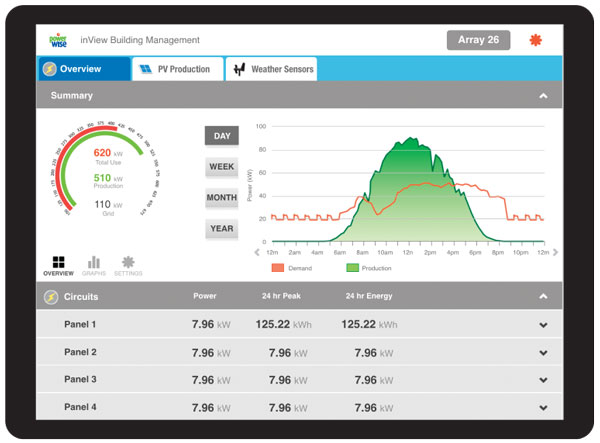
Task: Open settings via the orange gear icon
Action: tap(535, 40)
